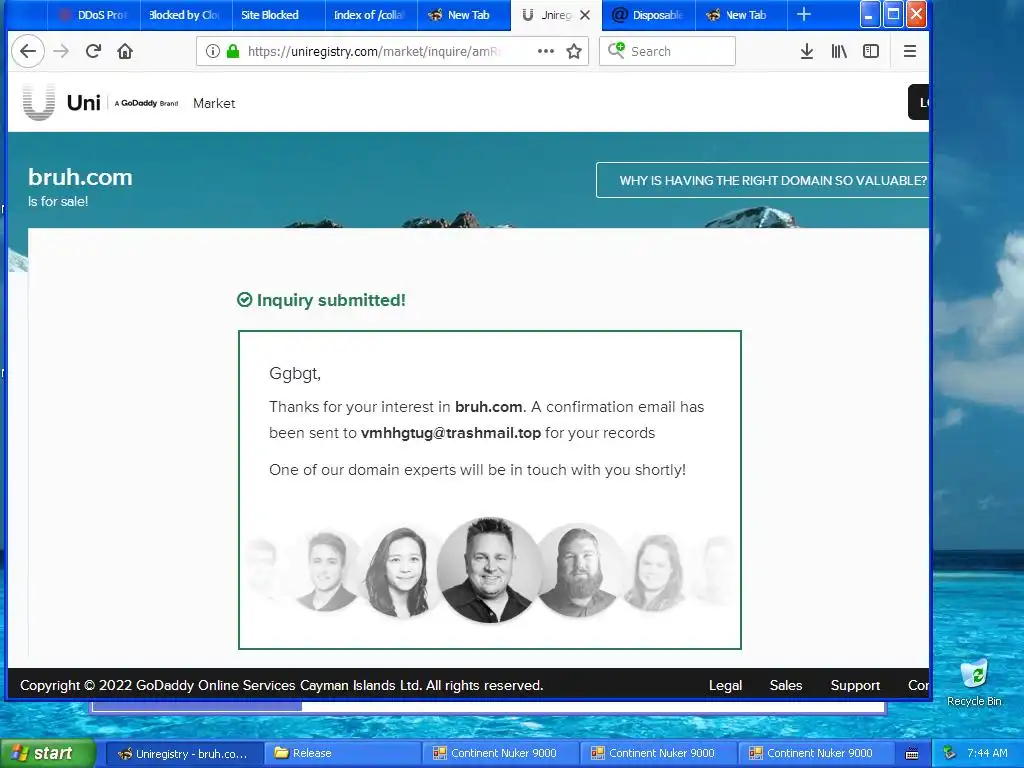Image resolution: width=1024 pixels, height=768 pixels.
Task: Select last Continent Nuker 9000 taskbar item
Action: coord(816,753)
